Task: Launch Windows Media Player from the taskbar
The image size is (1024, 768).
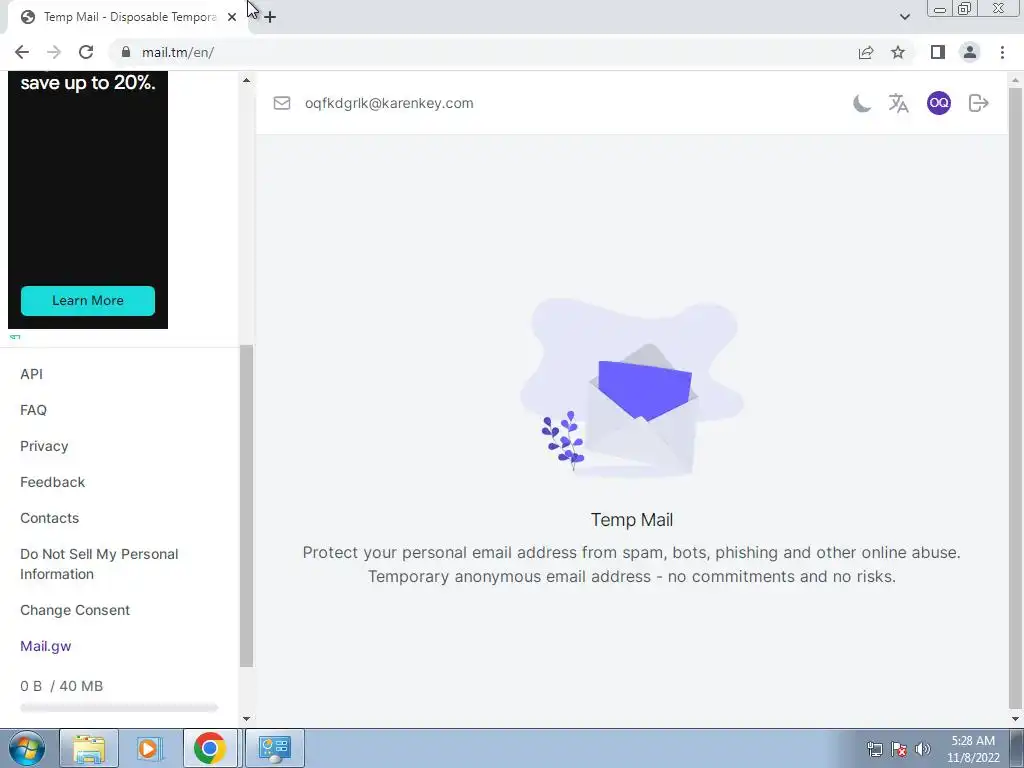Action: pos(148,748)
